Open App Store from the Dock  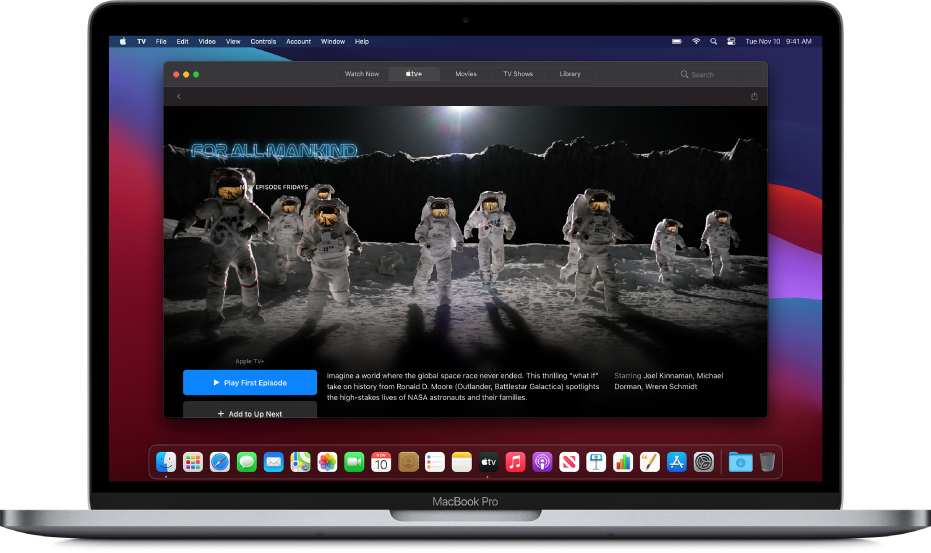pyautogui.click(x=676, y=462)
